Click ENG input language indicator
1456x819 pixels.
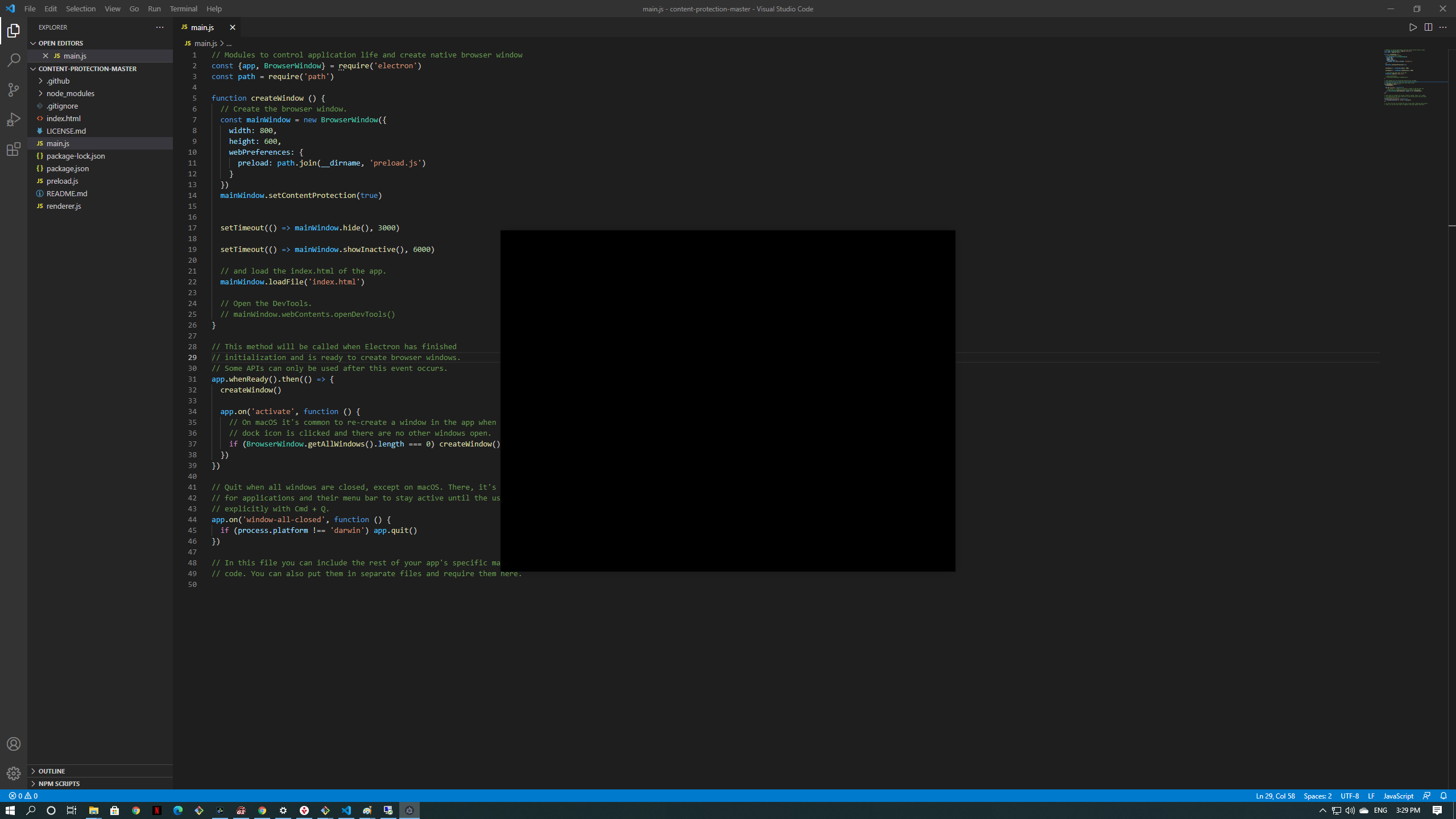click(1380, 810)
